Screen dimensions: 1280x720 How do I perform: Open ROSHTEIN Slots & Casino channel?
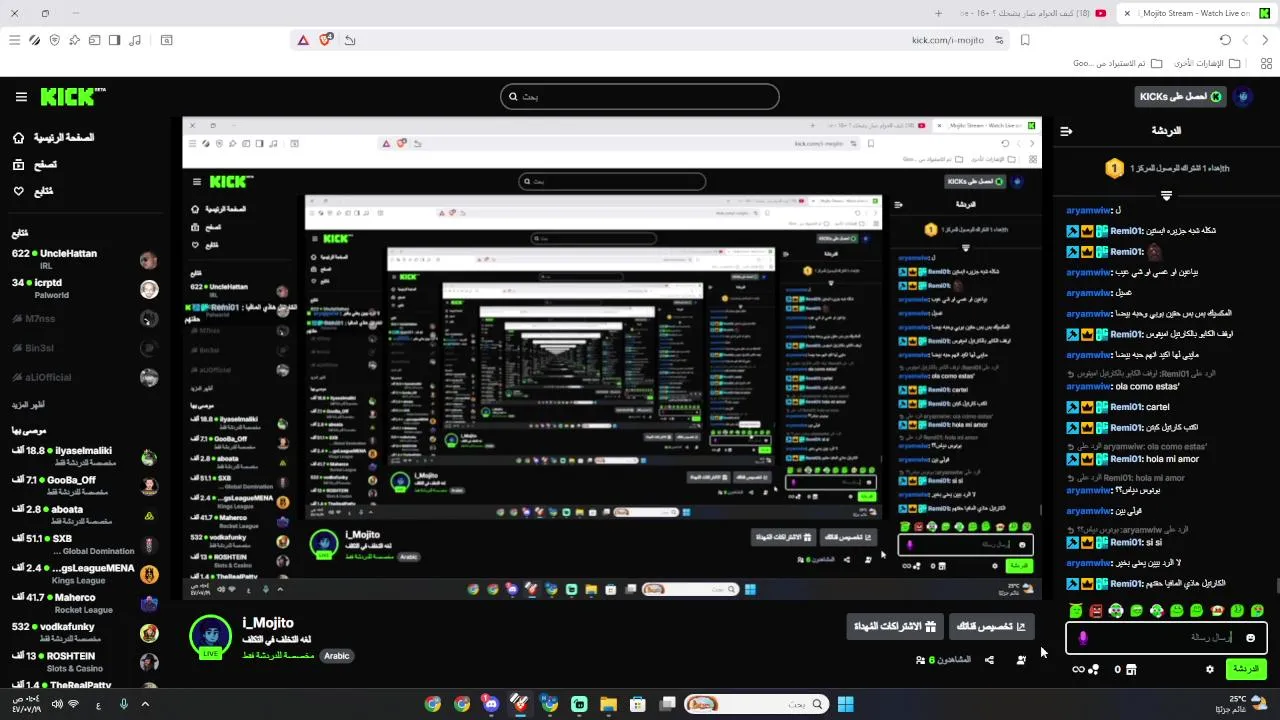[85, 661]
